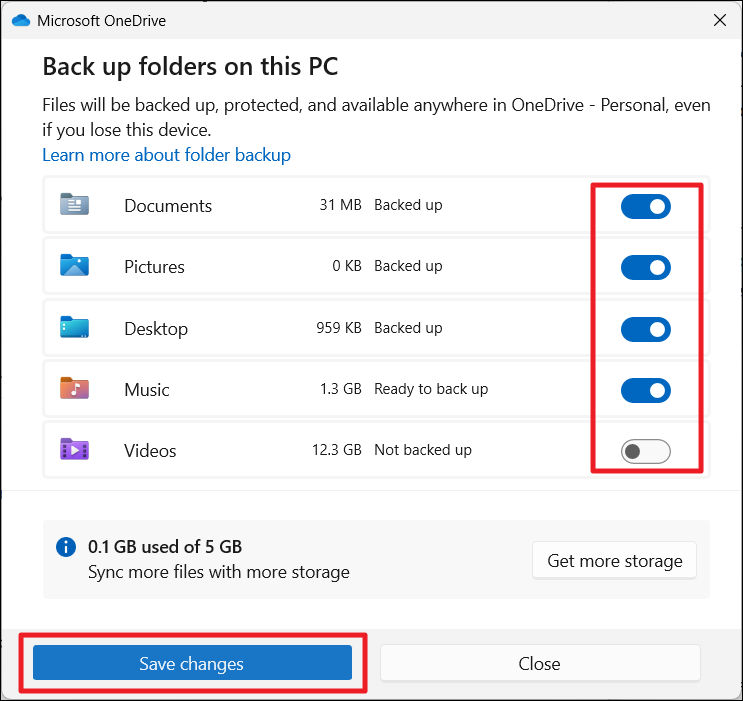Image resolution: width=743 pixels, height=701 pixels.
Task: Click the Music folder icon
Action: (x=74, y=389)
